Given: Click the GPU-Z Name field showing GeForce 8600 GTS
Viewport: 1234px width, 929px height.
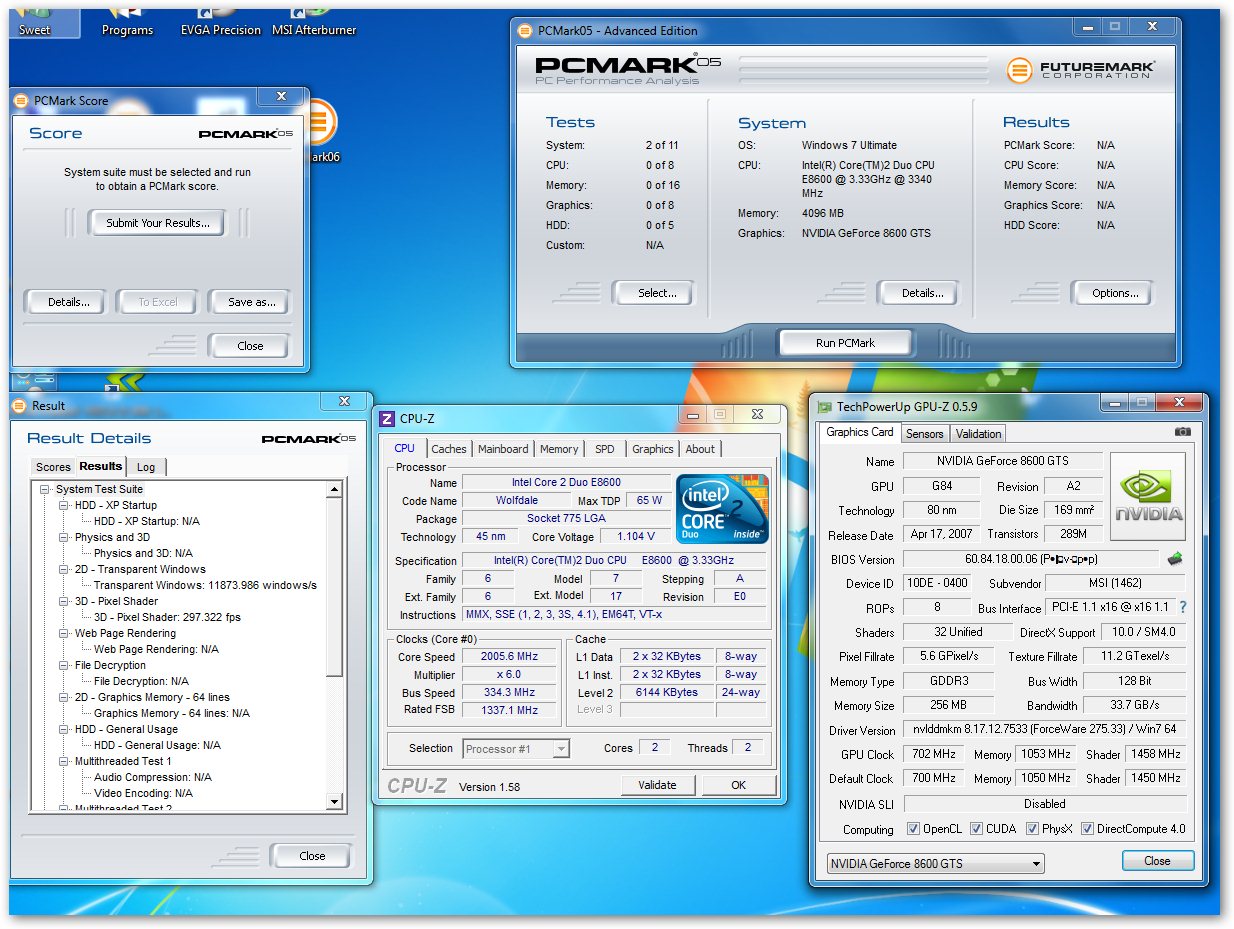Looking at the screenshot, I should pyautogui.click(x=1002, y=461).
